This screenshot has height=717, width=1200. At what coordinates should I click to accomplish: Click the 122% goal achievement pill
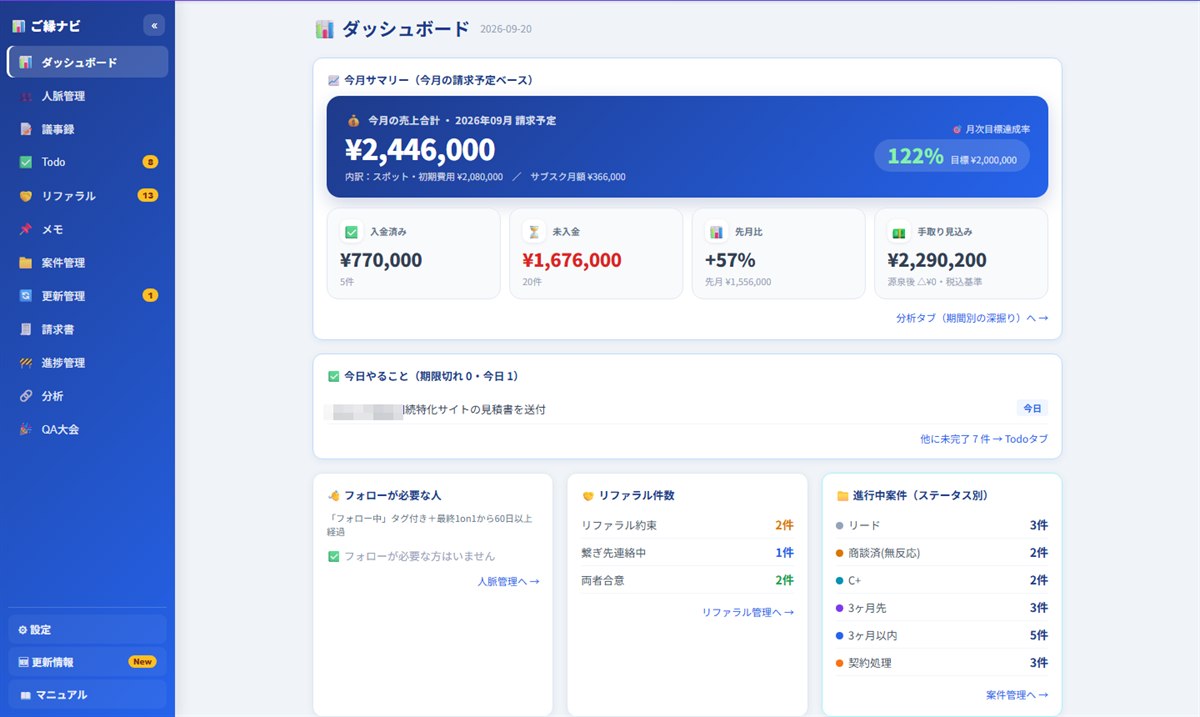click(x=951, y=156)
